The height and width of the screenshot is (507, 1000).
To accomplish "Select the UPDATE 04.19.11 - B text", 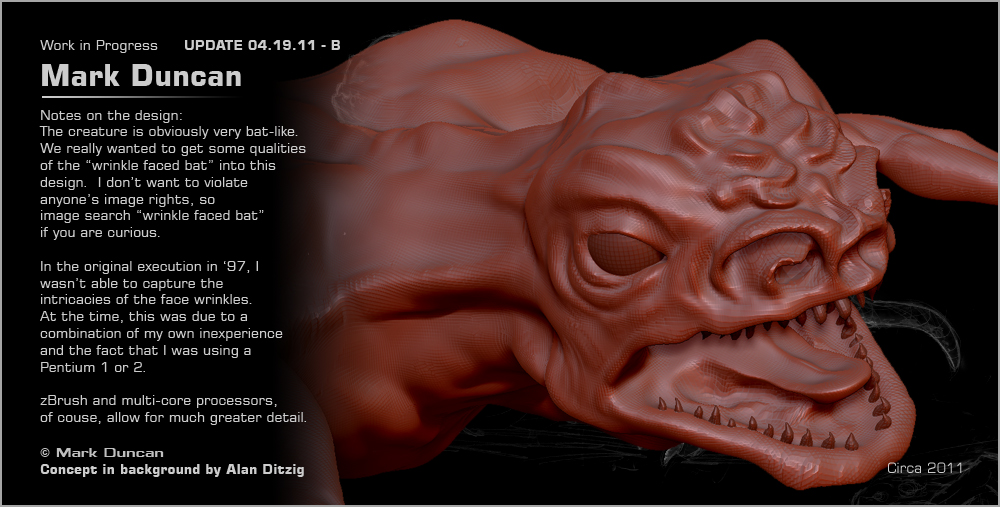I will (263, 45).
